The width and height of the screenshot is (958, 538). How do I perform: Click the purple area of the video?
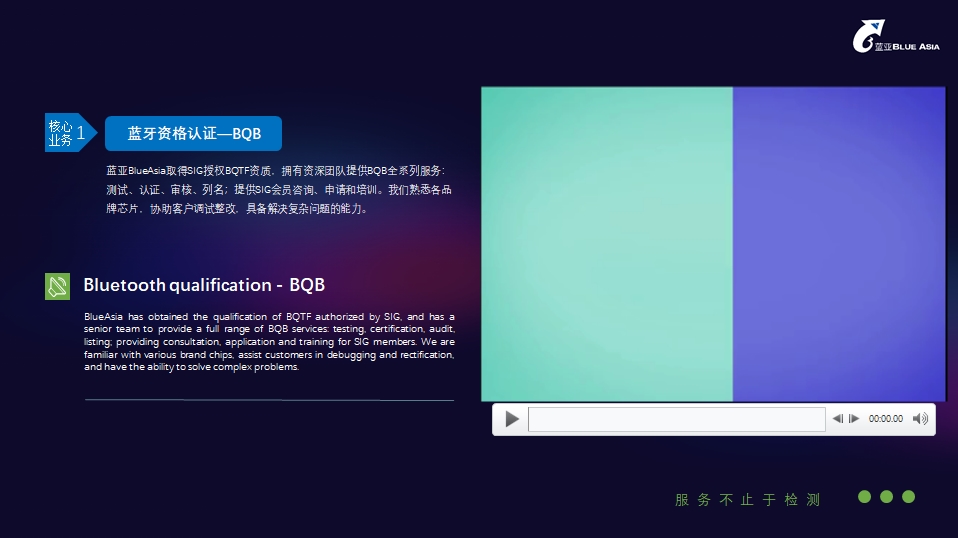[838, 243]
